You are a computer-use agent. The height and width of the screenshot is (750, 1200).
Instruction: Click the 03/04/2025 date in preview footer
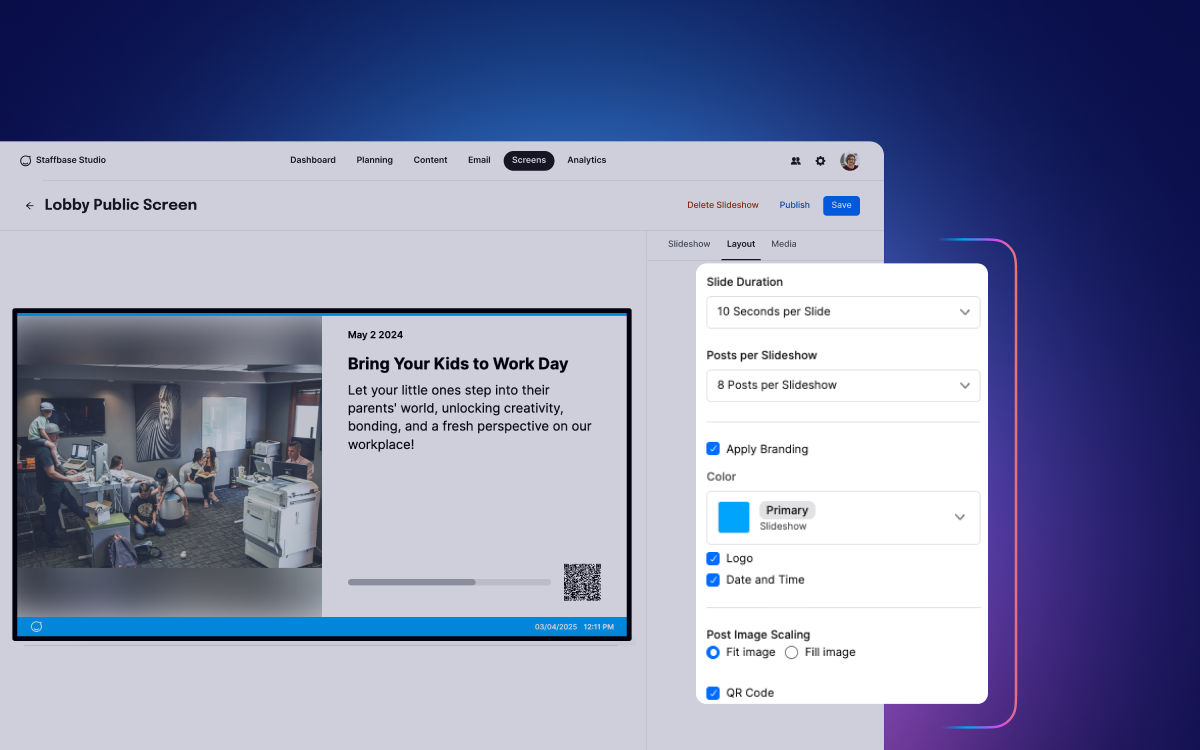[x=557, y=627]
